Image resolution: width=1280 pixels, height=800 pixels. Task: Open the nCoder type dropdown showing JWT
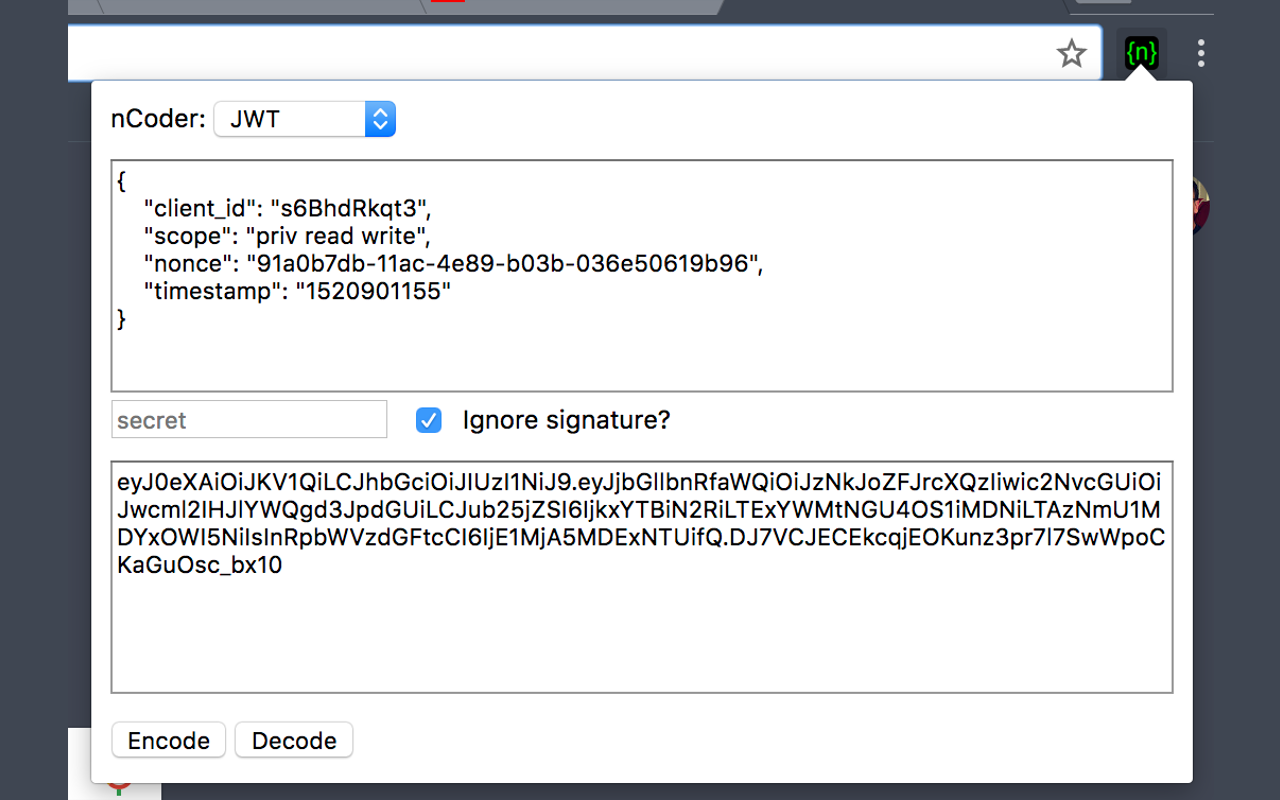point(305,119)
